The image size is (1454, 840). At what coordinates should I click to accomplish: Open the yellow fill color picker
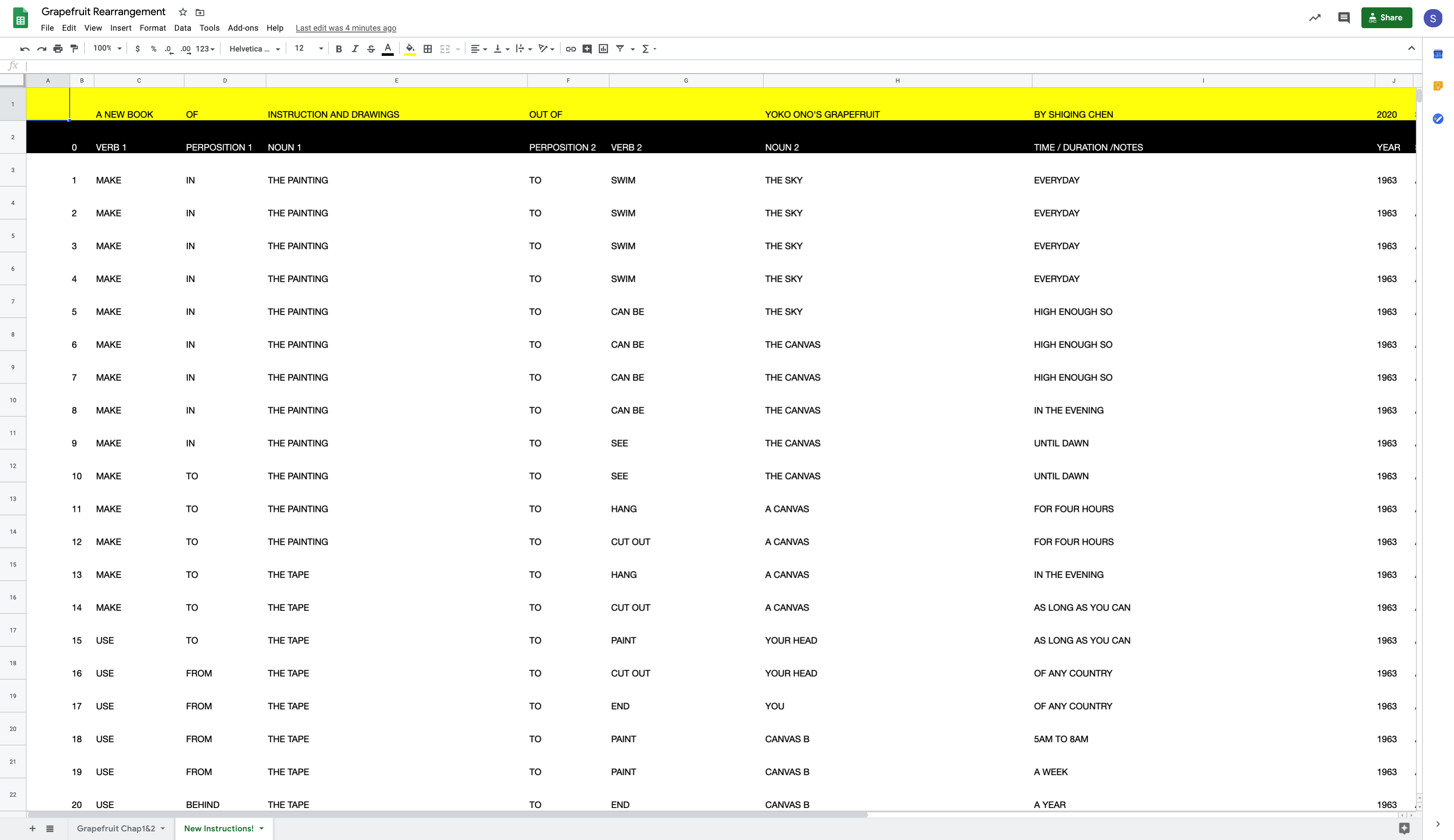410,49
